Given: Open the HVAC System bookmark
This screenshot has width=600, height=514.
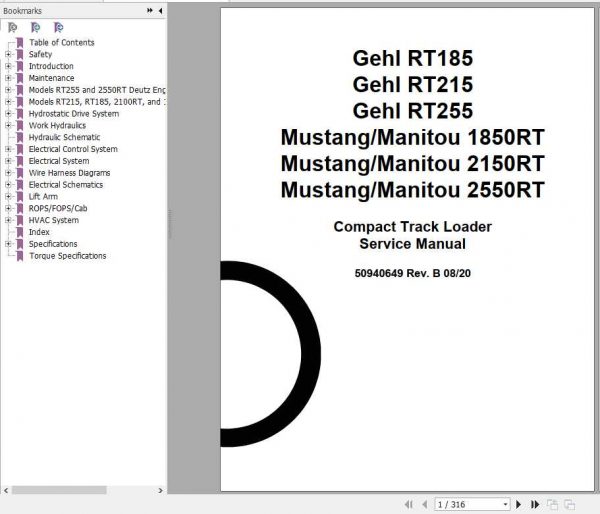Looking at the screenshot, I should click(54, 220).
